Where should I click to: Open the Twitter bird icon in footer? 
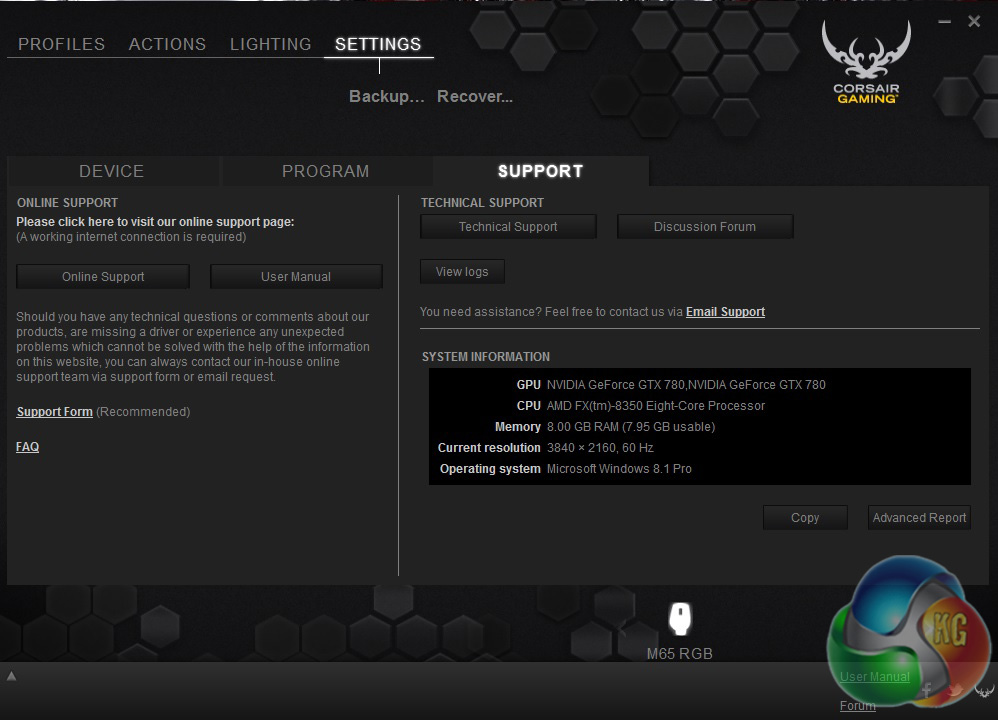point(955,691)
